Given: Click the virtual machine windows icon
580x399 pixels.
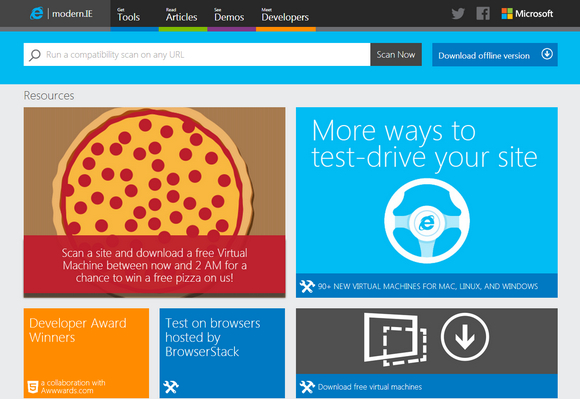Looking at the screenshot, I should (x=395, y=339).
